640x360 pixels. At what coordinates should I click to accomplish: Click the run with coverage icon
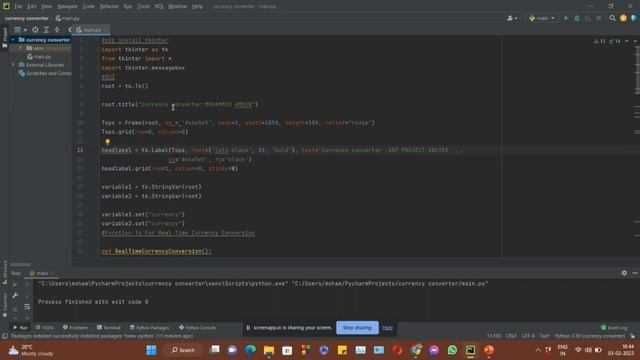tap(588, 18)
